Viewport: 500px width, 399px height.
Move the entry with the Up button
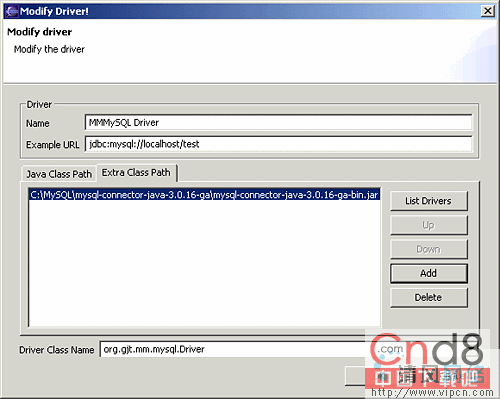point(429,225)
